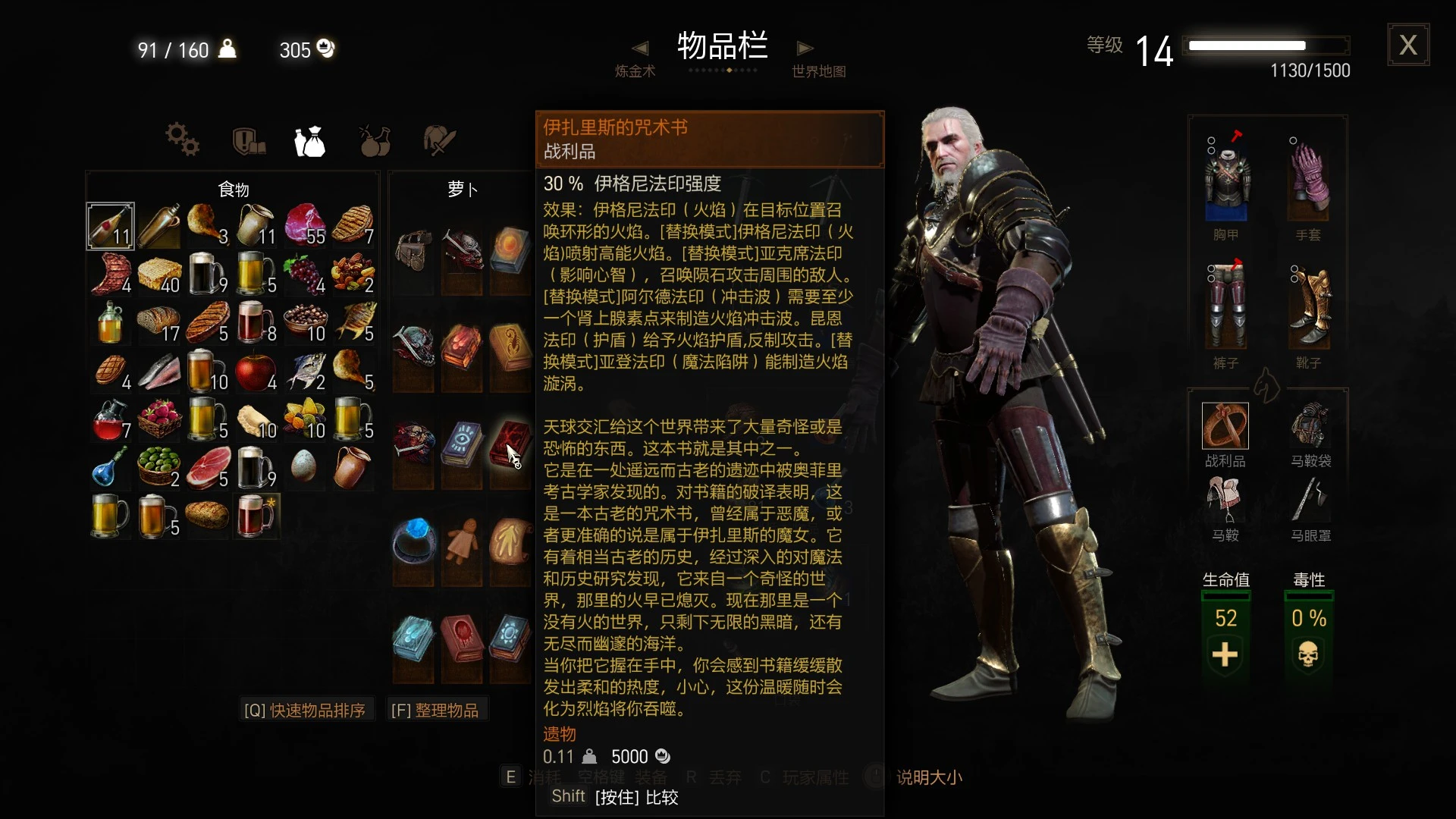
Task: Select the gear crafting-components filter icon
Action: (x=182, y=140)
